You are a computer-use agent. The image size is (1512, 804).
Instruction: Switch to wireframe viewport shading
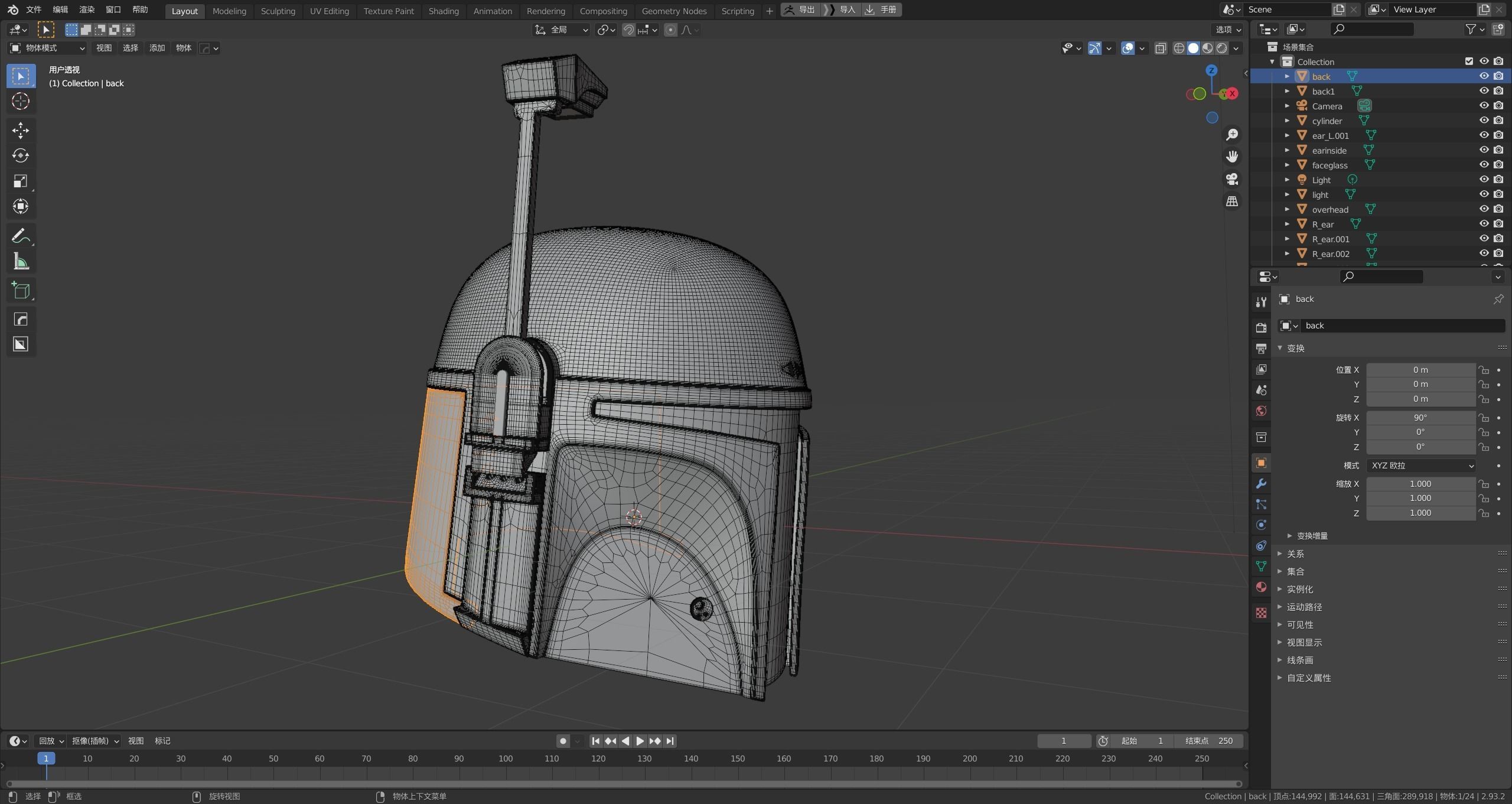coord(1179,48)
